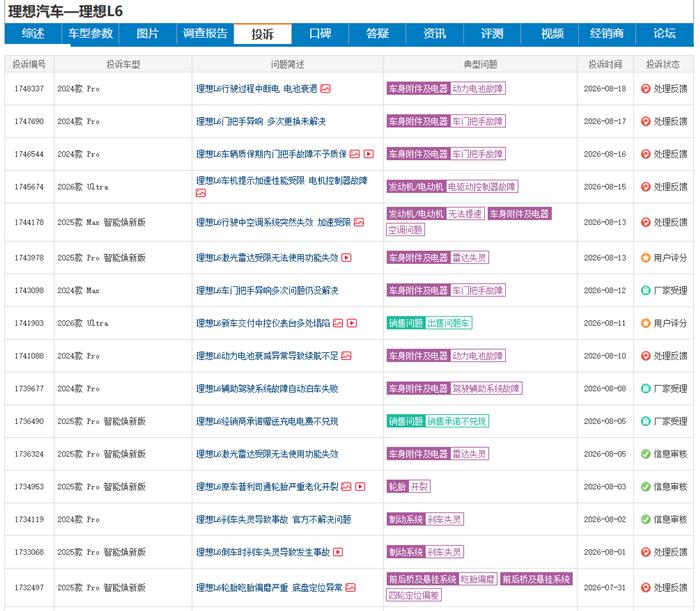Click 无法提速 tag in row 1744178
The image size is (700, 611).
[465, 214]
